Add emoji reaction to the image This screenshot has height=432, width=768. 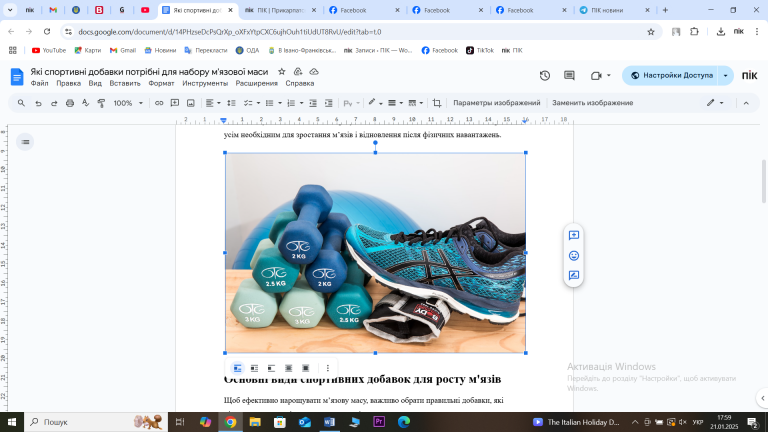tap(574, 256)
